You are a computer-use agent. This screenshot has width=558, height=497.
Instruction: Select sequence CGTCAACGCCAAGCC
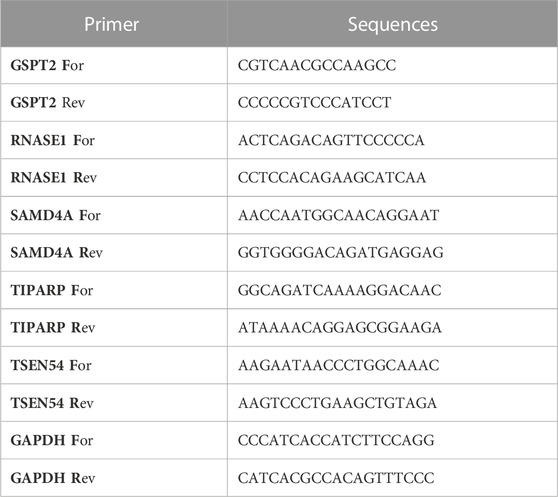click(x=317, y=65)
